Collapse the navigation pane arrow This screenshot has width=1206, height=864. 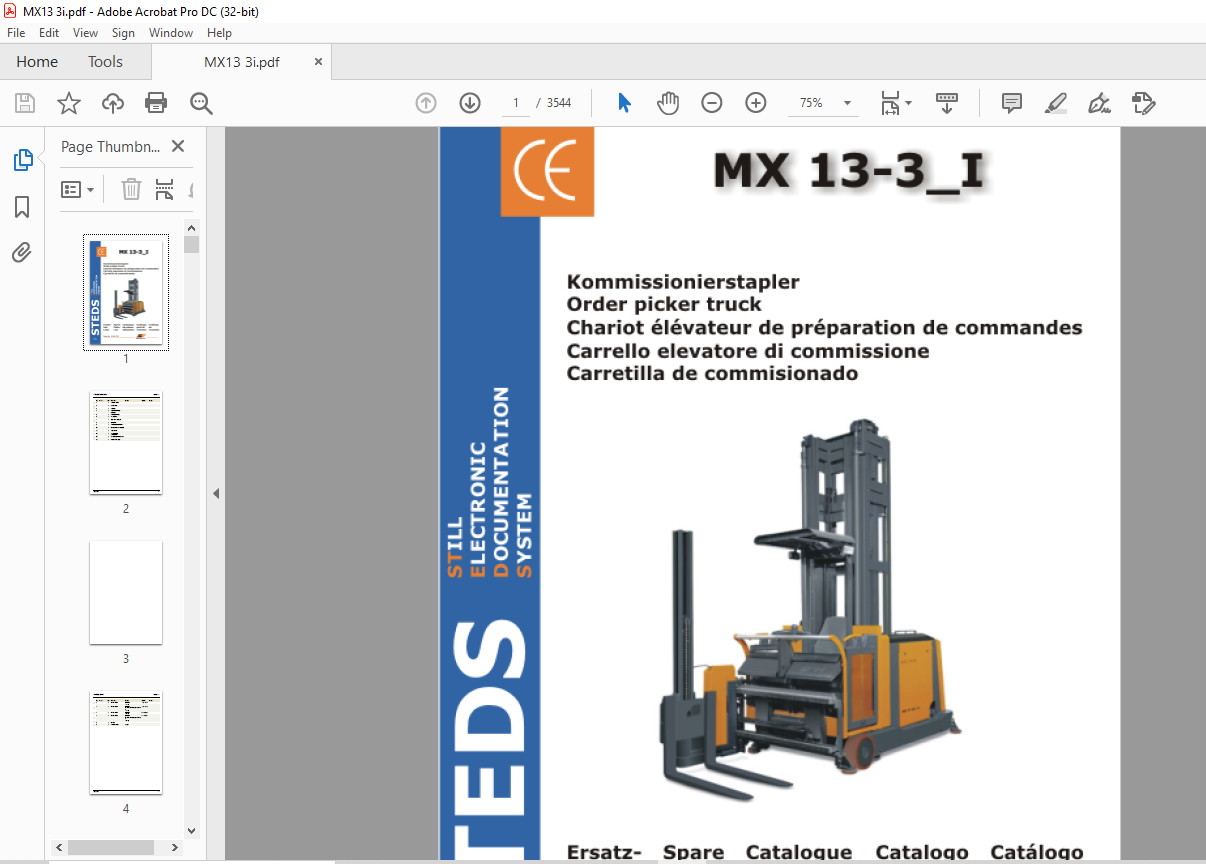pyautogui.click(x=215, y=494)
